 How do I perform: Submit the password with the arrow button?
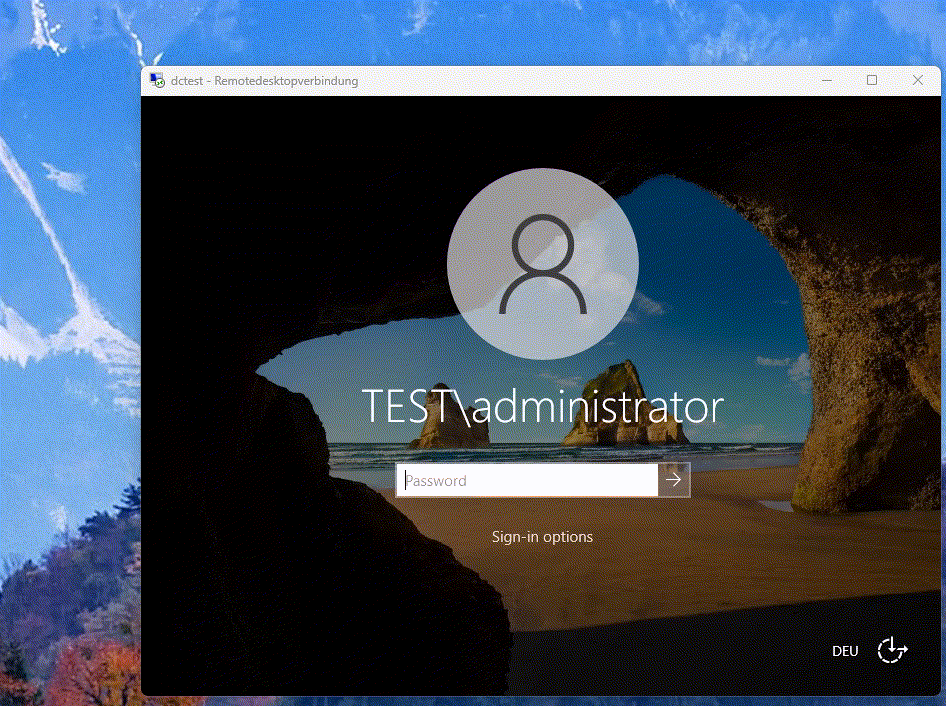click(674, 481)
